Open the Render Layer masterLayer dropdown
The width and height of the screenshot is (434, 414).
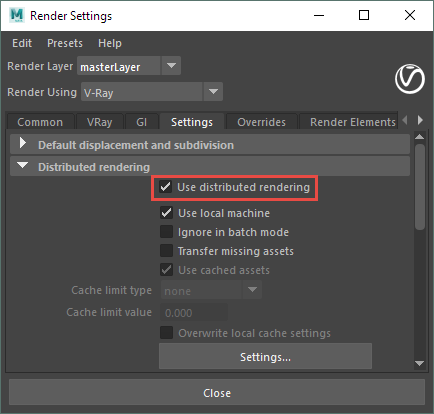tap(129, 66)
